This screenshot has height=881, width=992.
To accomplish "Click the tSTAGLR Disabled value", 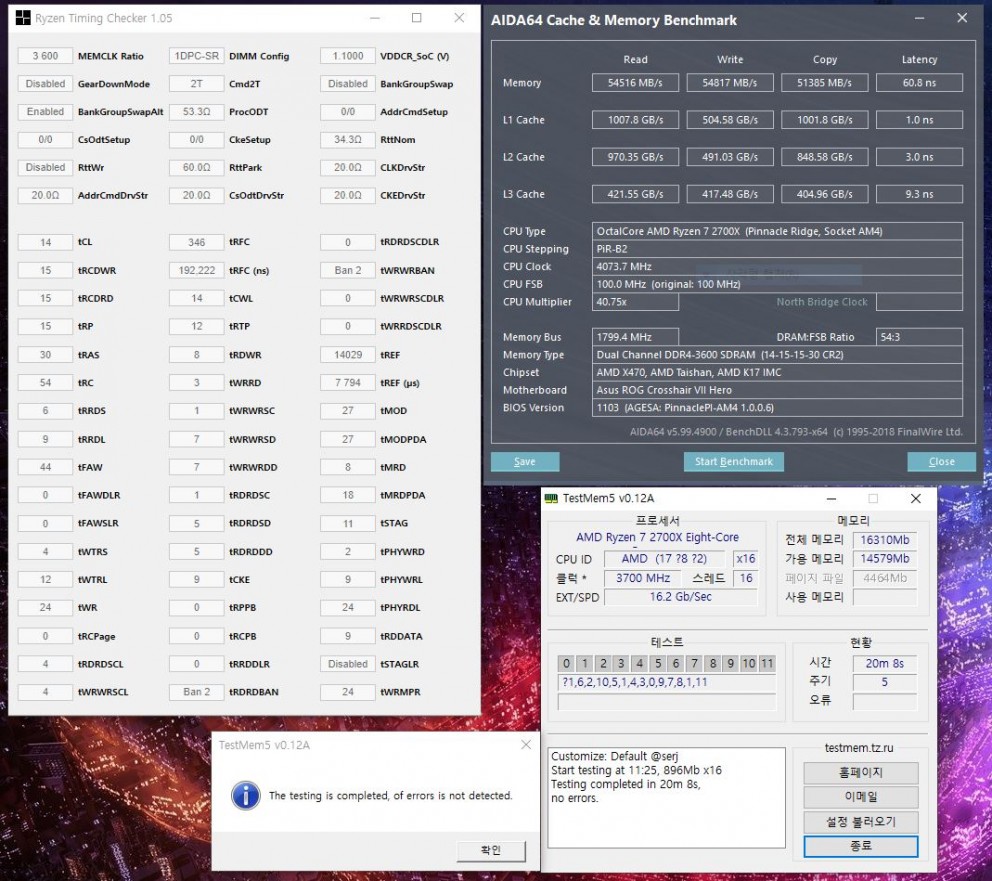I will point(347,664).
